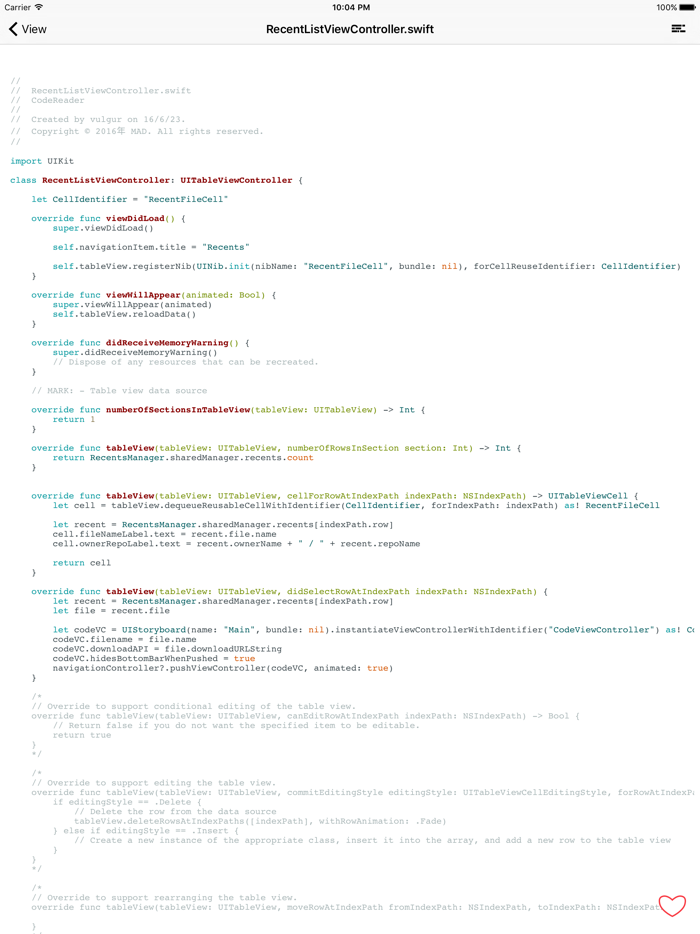Click the 'Created by vulgur' header comment
The image size is (700, 934).
(98, 119)
